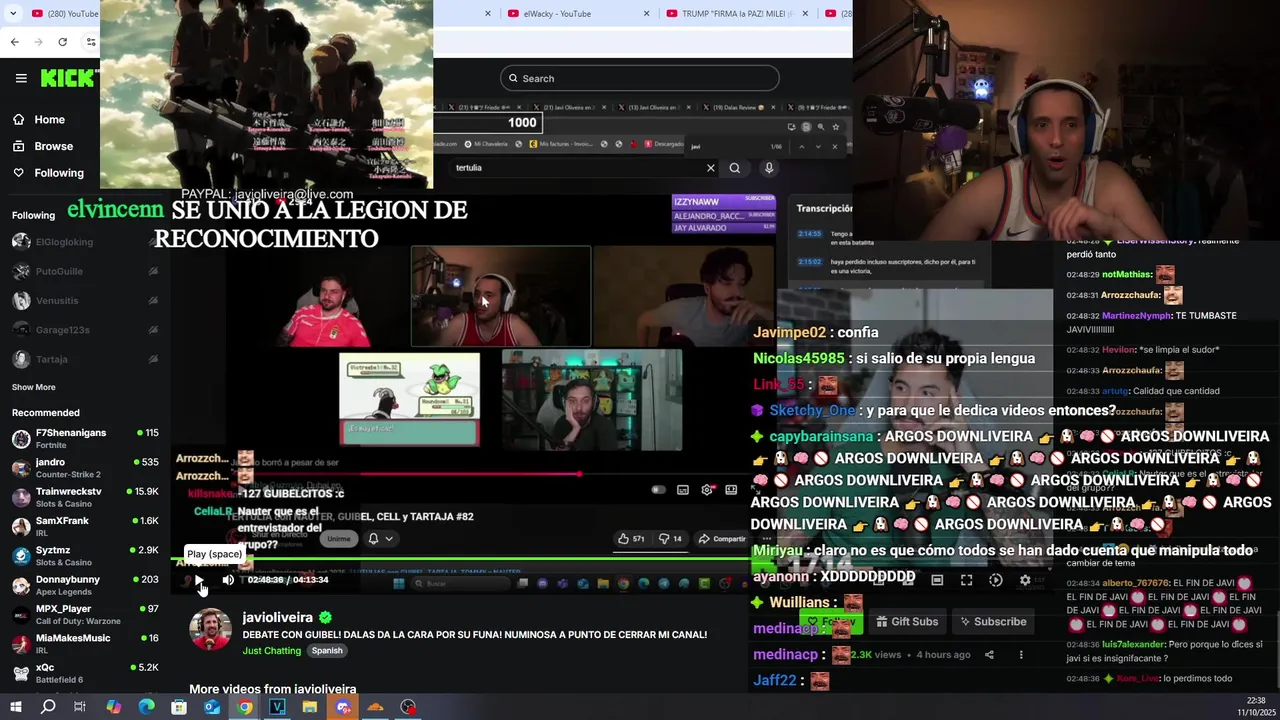Open the Just Chatting category link
The image size is (1280, 720).
pos(272,651)
